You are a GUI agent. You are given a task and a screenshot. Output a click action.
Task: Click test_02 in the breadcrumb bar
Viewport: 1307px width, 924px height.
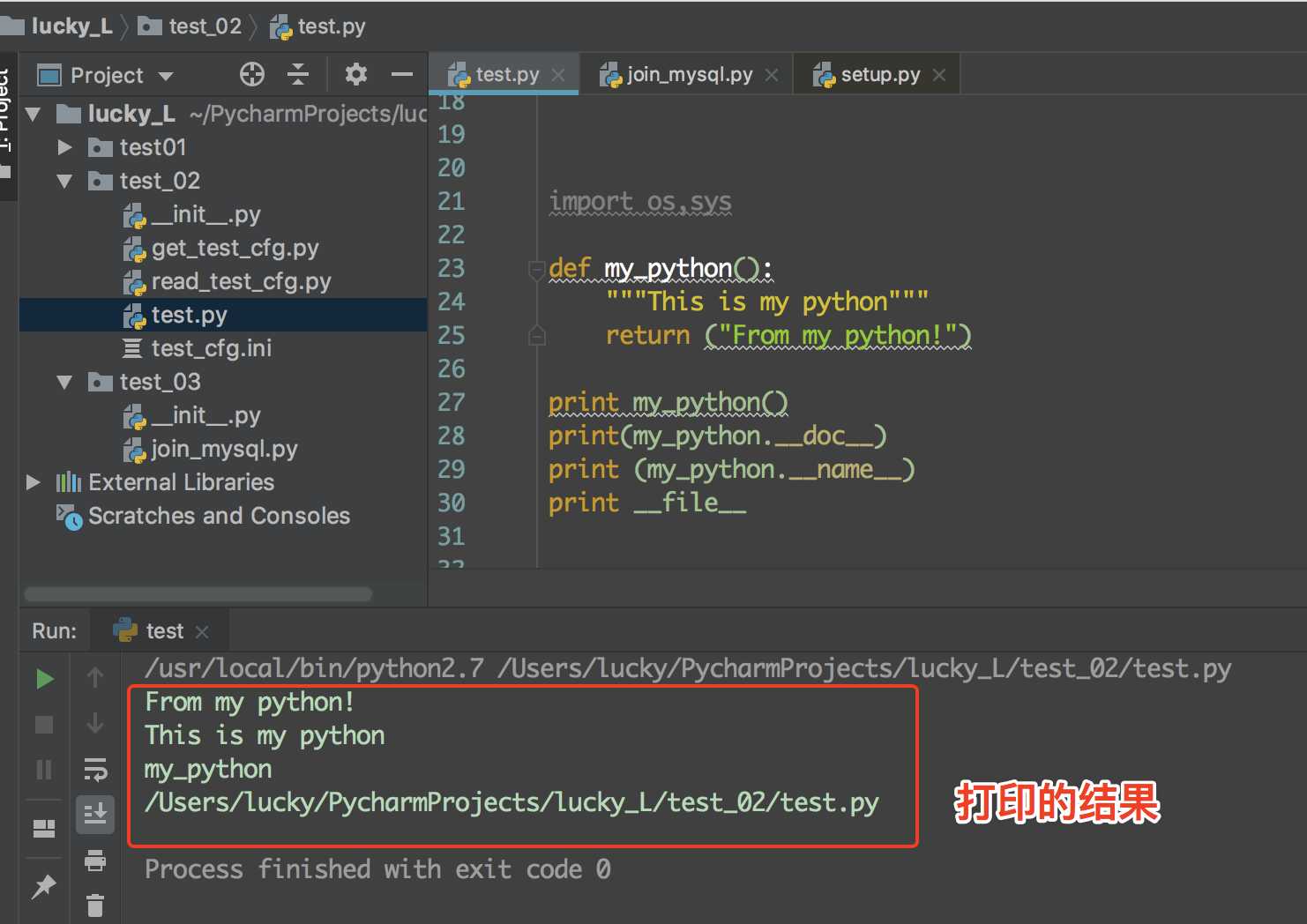pos(190,26)
